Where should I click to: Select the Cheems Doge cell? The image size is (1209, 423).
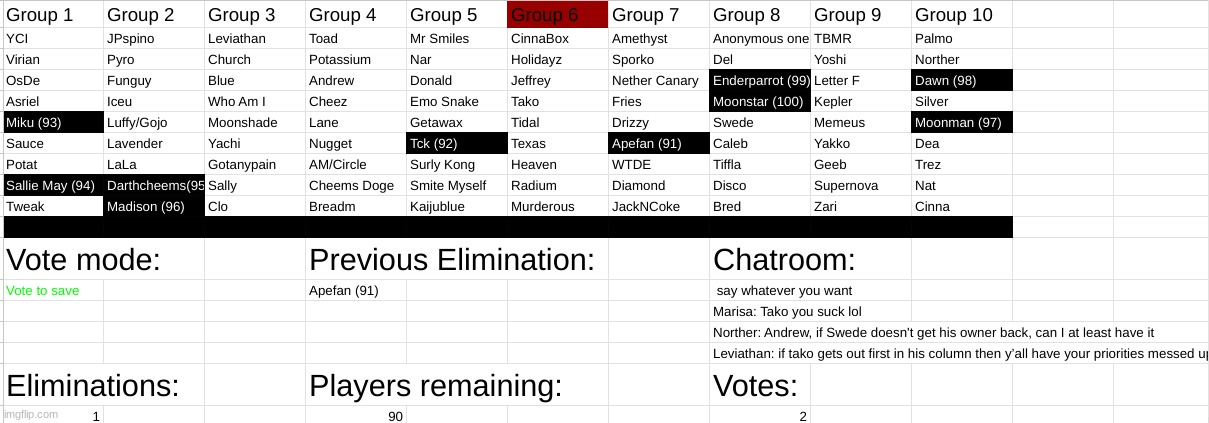pyautogui.click(x=356, y=185)
